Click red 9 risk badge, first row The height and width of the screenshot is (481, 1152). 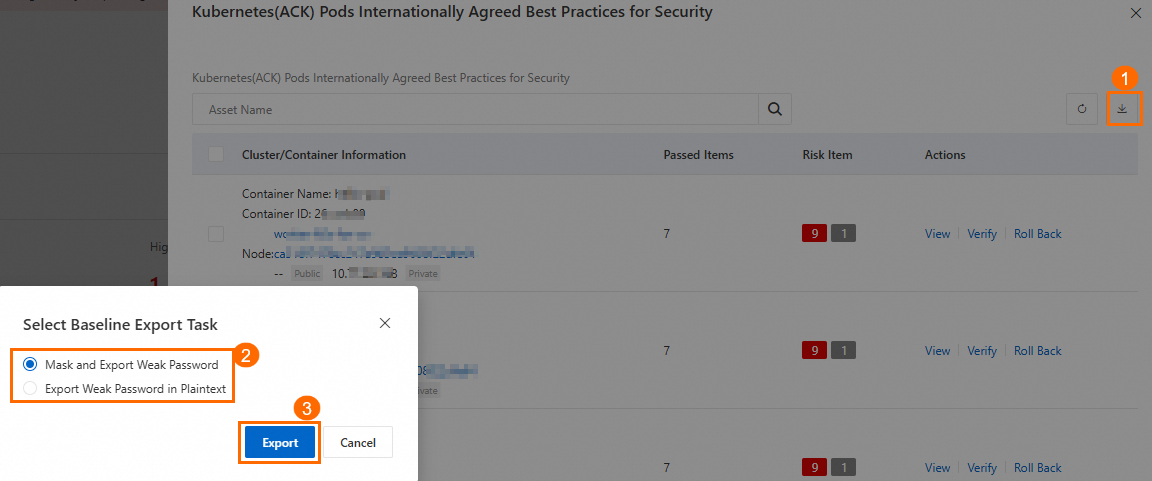tap(814, 234)
